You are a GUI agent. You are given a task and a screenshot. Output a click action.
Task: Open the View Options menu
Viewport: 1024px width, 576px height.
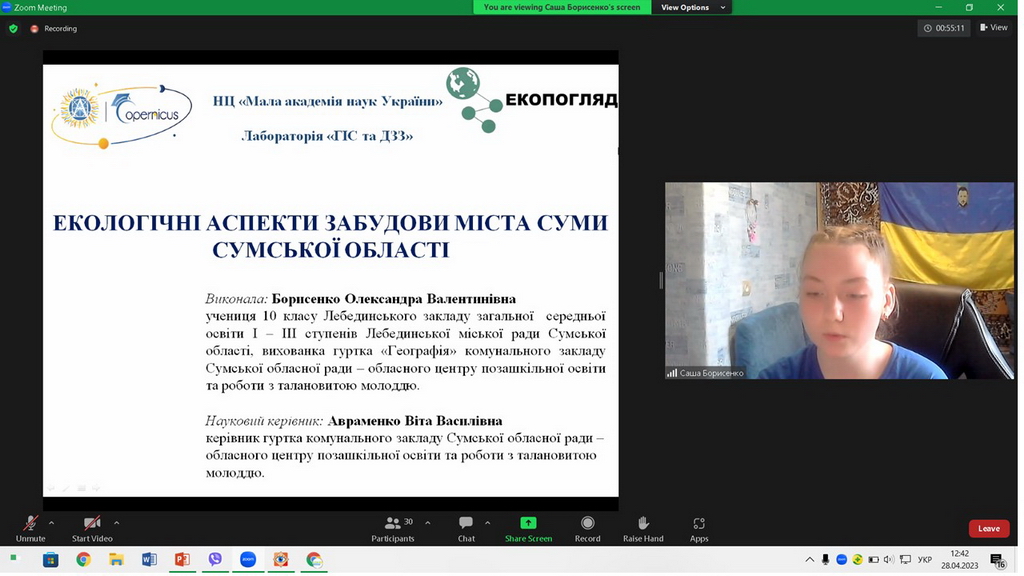point(691,7)
